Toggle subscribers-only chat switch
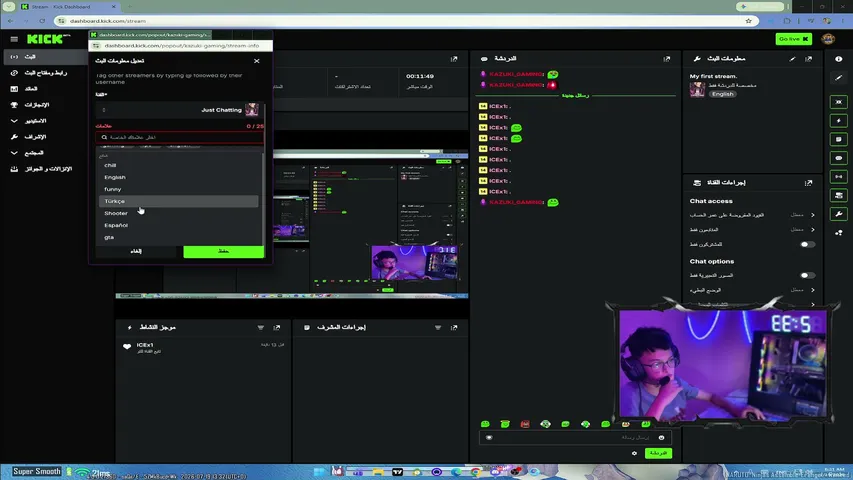Viewport: 853px width, 480px height. click(807, 244)
